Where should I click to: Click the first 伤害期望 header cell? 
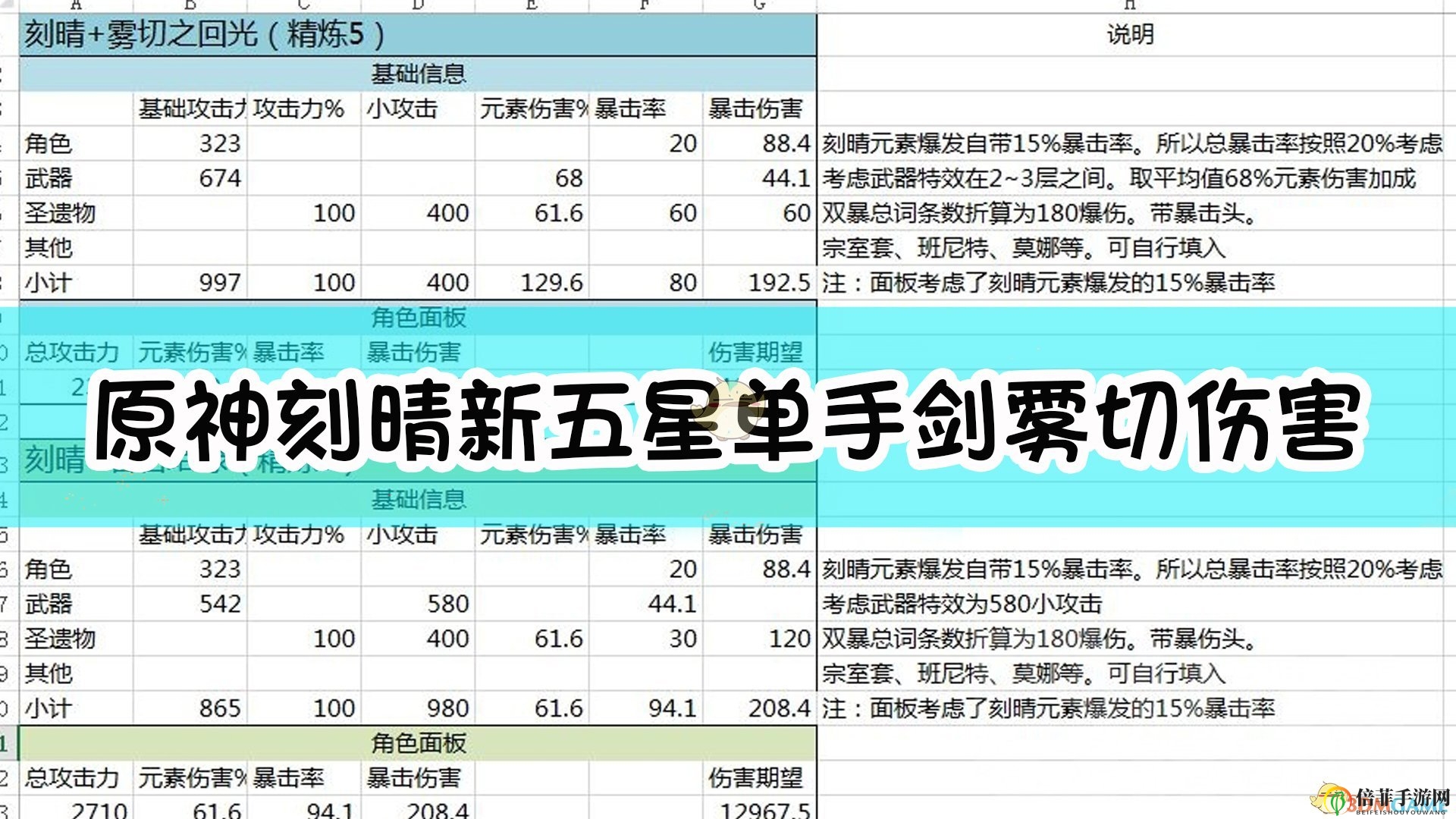tap(760, 353)
